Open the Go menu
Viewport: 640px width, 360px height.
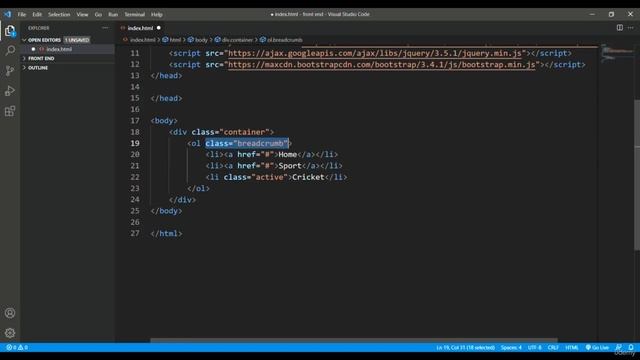(x=98, y=14)
